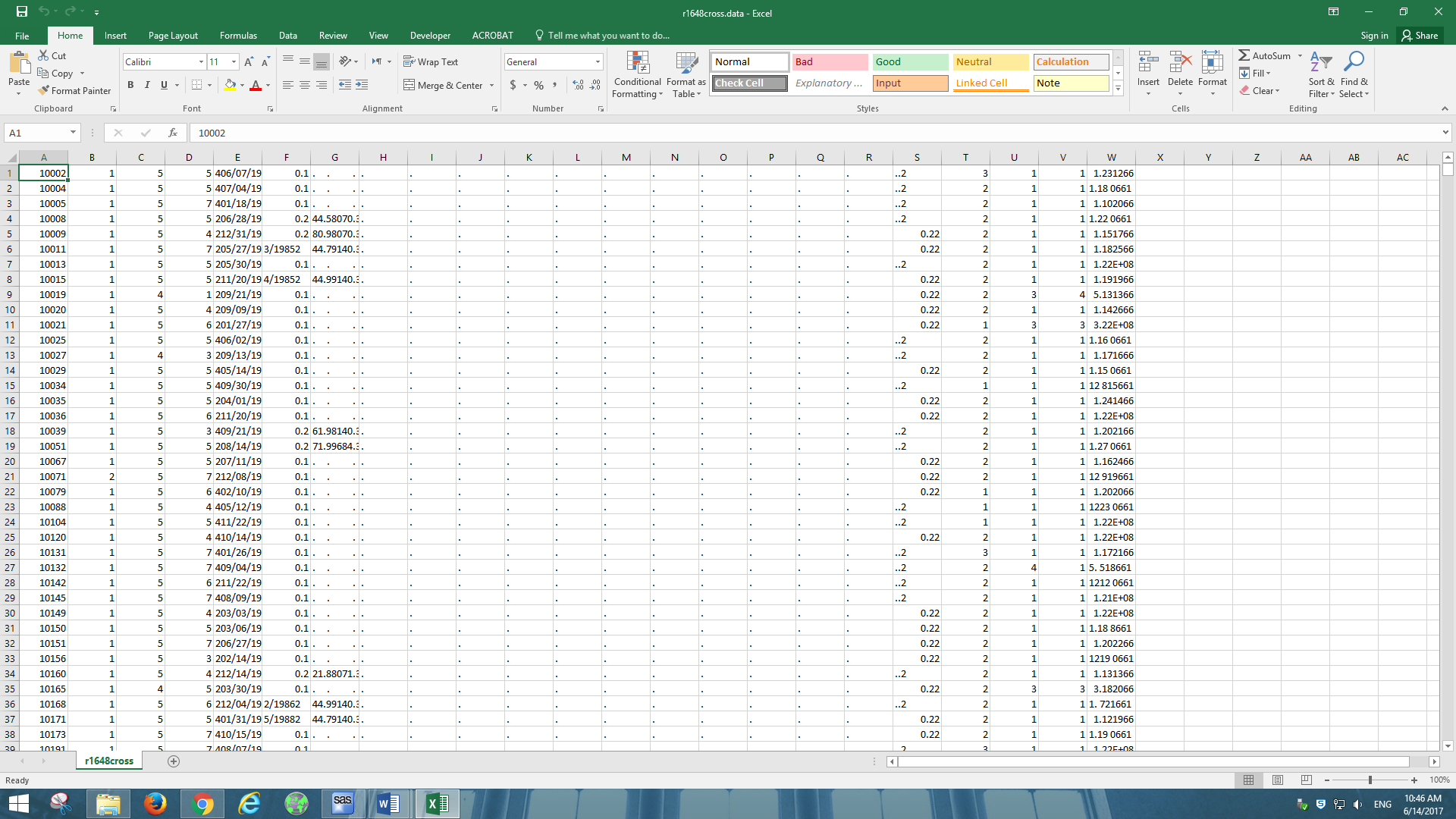The width and height of the screenshot is (1456, 819).
Task: Toggle Bold formatting
Action: (x=130, y=85)
